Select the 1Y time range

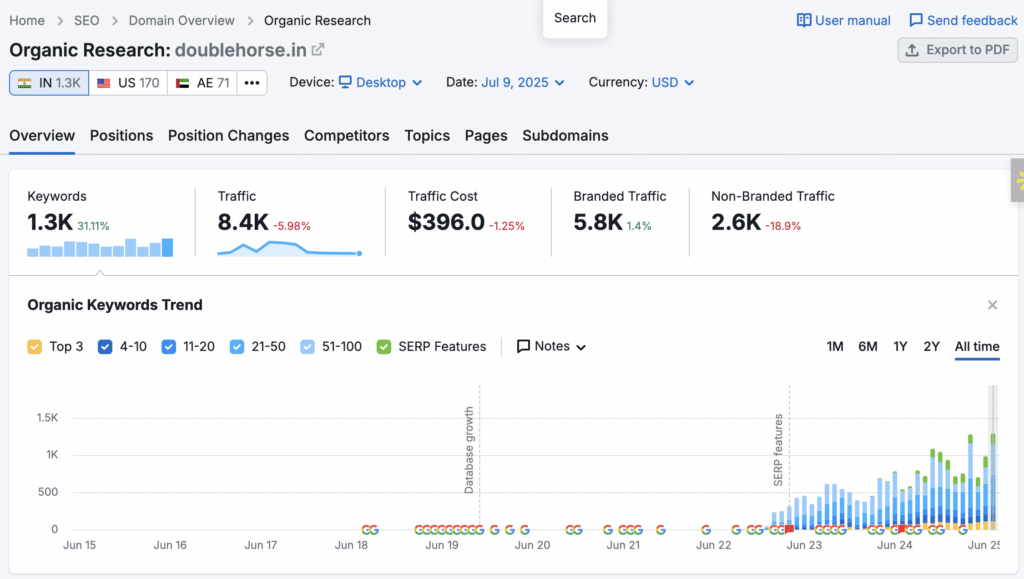901,346
